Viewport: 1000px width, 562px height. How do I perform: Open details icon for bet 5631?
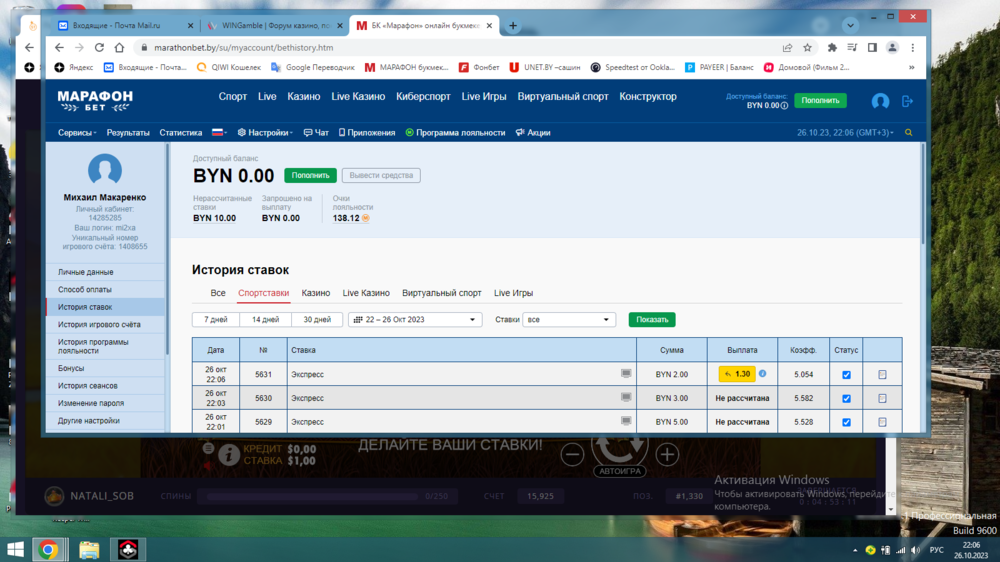[882, 375]
